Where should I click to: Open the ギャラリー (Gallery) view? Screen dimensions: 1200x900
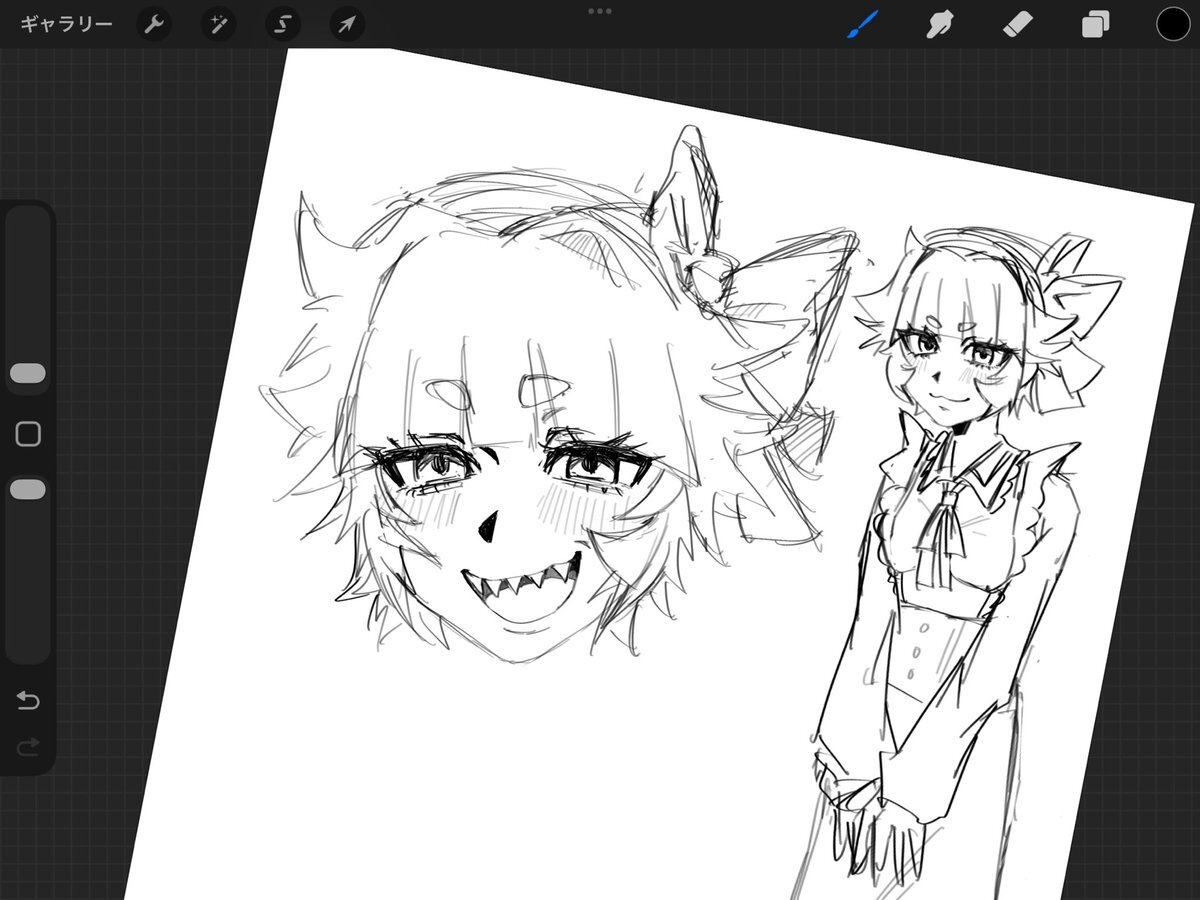tap(66, 24)
